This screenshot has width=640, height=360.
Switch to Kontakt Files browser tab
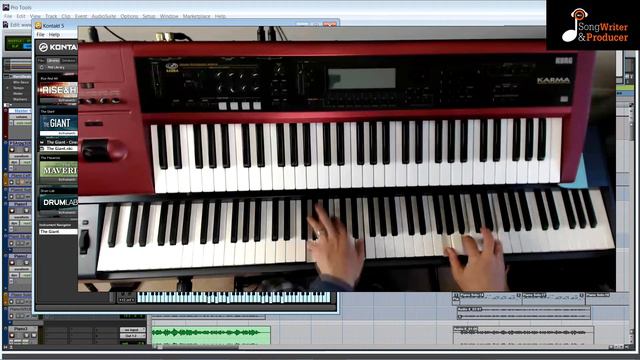[41, 60]
